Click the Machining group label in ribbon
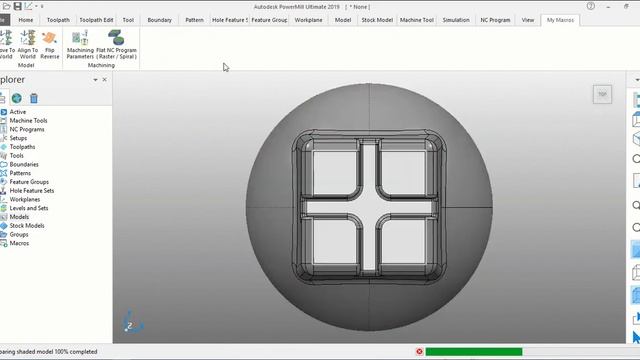Screen dimensions: 640x360 pos(101,65)
